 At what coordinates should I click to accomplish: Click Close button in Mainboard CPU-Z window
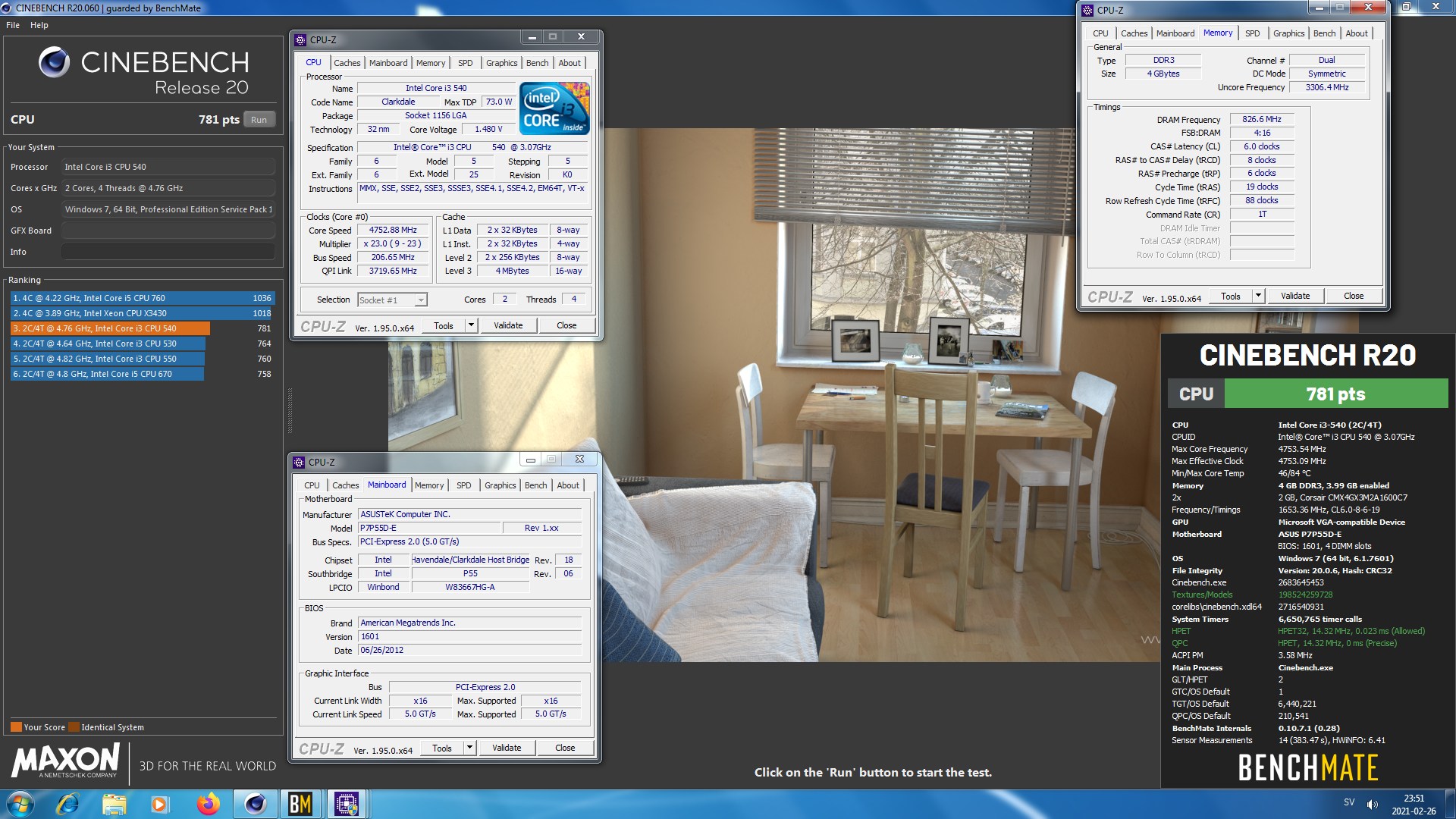[565, 748]
